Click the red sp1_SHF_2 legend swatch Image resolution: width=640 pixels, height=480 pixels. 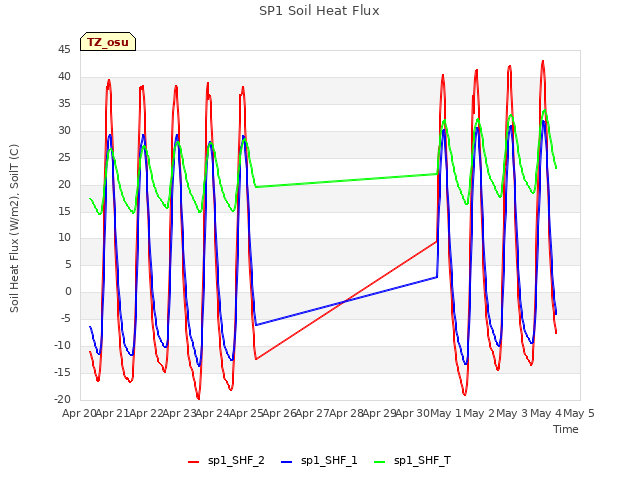pos(193,462)
